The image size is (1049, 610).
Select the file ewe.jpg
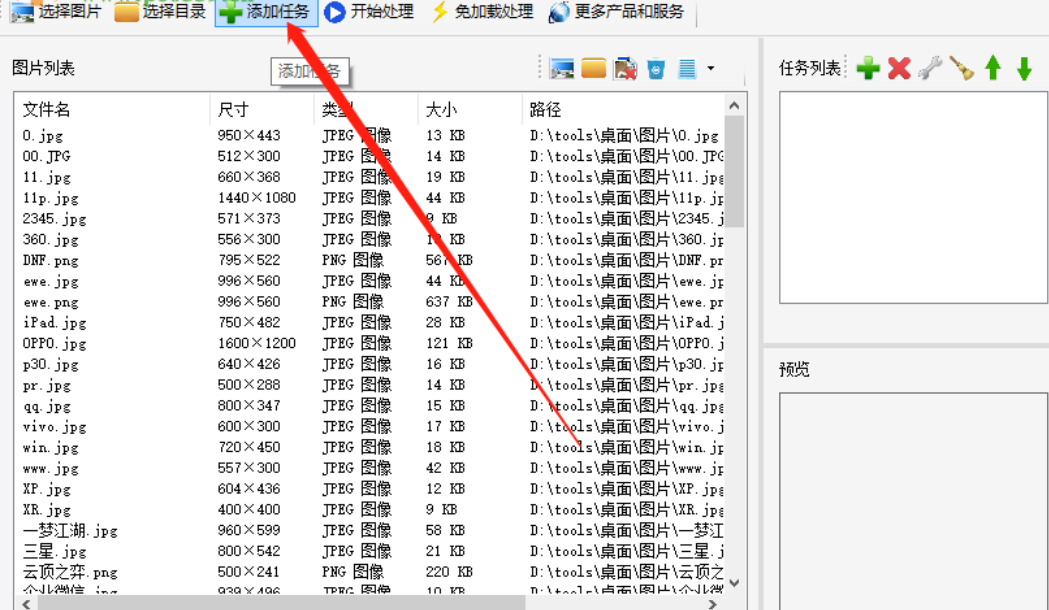coord(50,281)
